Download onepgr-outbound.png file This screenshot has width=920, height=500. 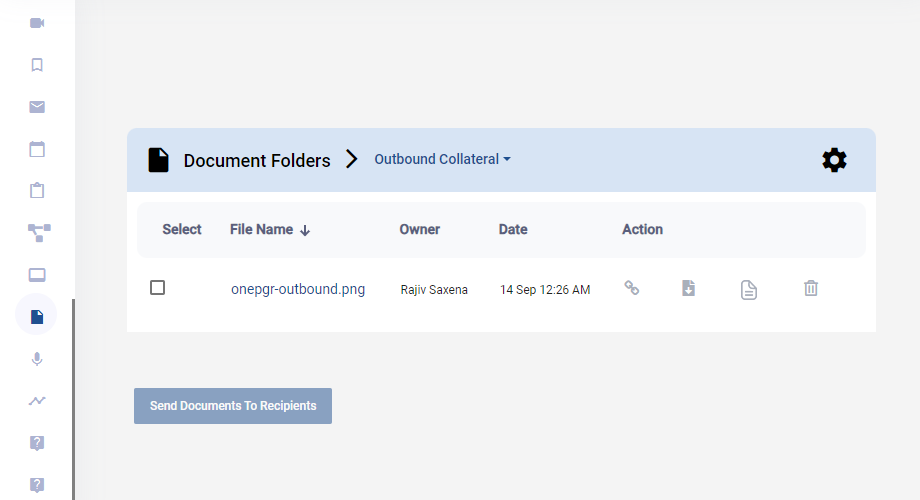(688, 288)
